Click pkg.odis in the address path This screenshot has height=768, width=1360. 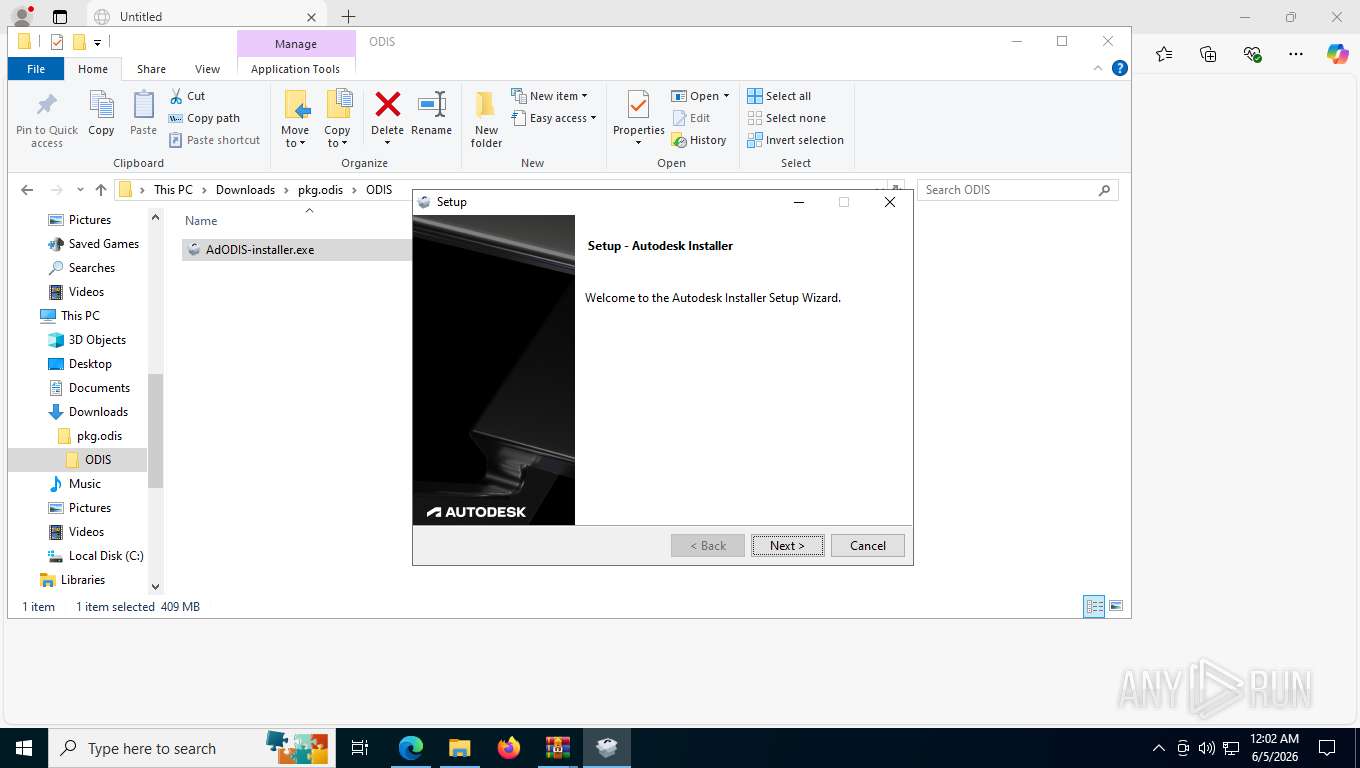tap(321, 190)
